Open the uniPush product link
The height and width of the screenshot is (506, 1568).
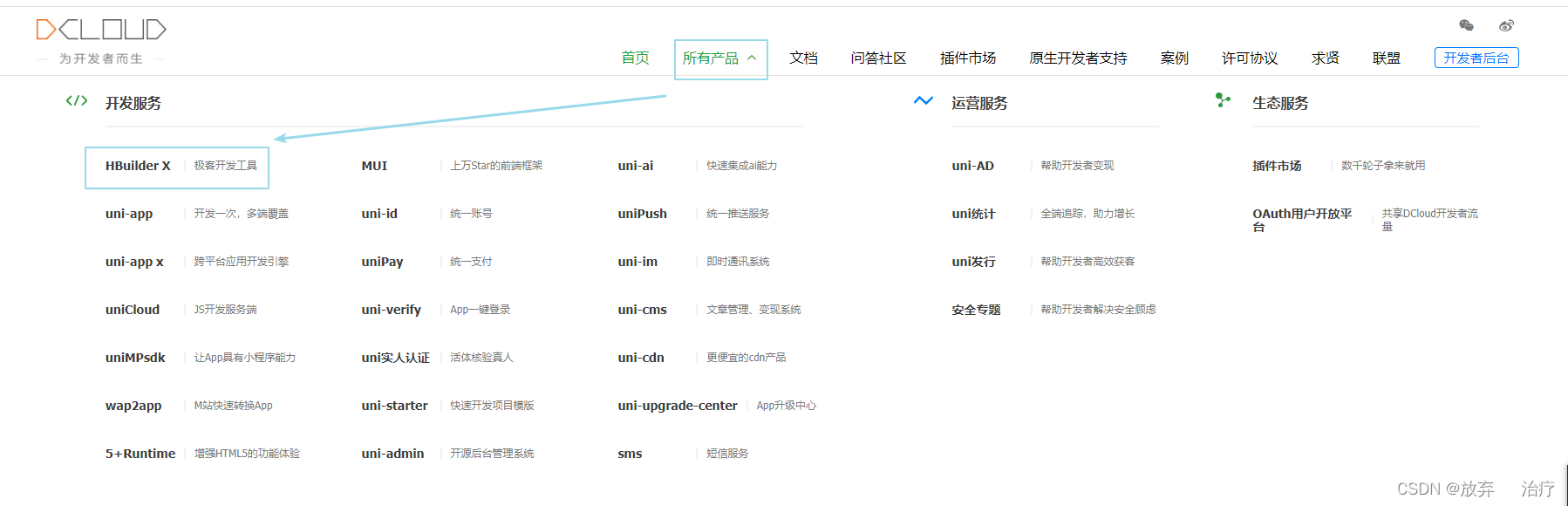tap(642, 214)
